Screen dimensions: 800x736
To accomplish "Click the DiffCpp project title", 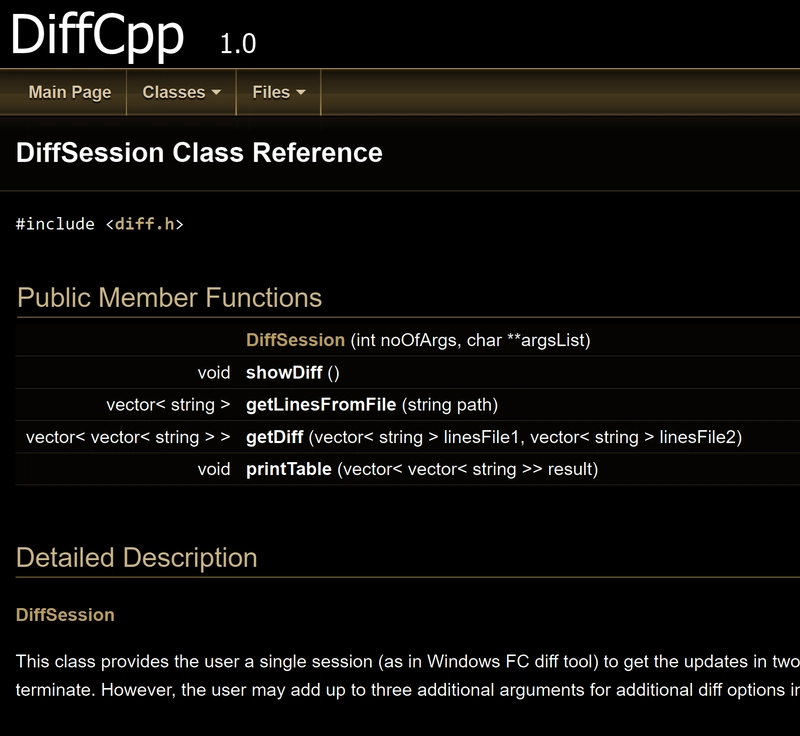I will [x=98, y=35].
